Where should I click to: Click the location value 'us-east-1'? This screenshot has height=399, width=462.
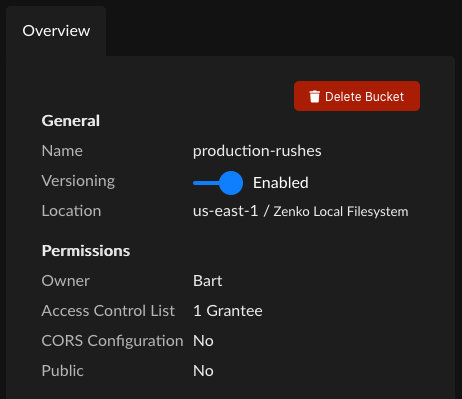[225, 211]
